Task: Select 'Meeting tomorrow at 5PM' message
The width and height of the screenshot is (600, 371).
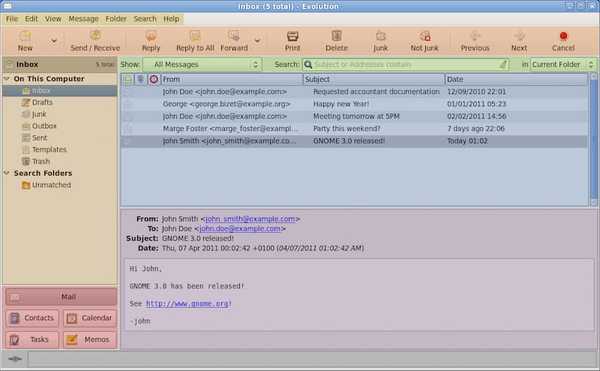Action: pos(354,116)
